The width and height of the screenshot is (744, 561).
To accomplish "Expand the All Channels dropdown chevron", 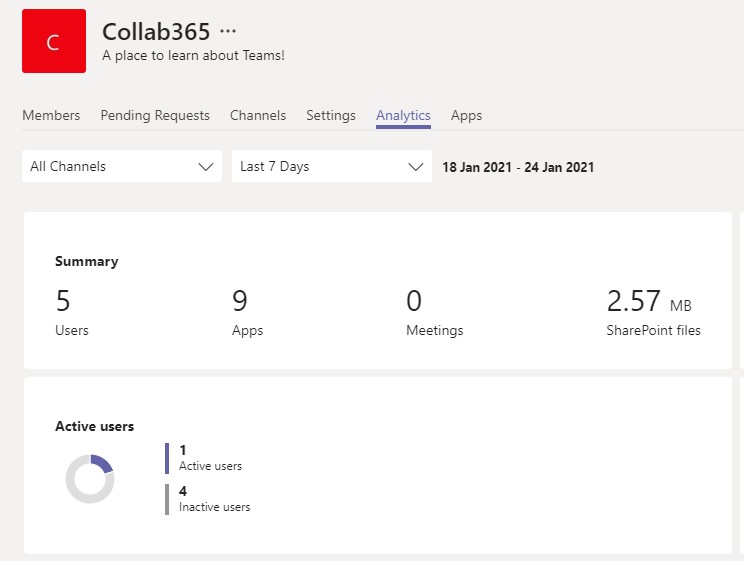I will 205,167.
